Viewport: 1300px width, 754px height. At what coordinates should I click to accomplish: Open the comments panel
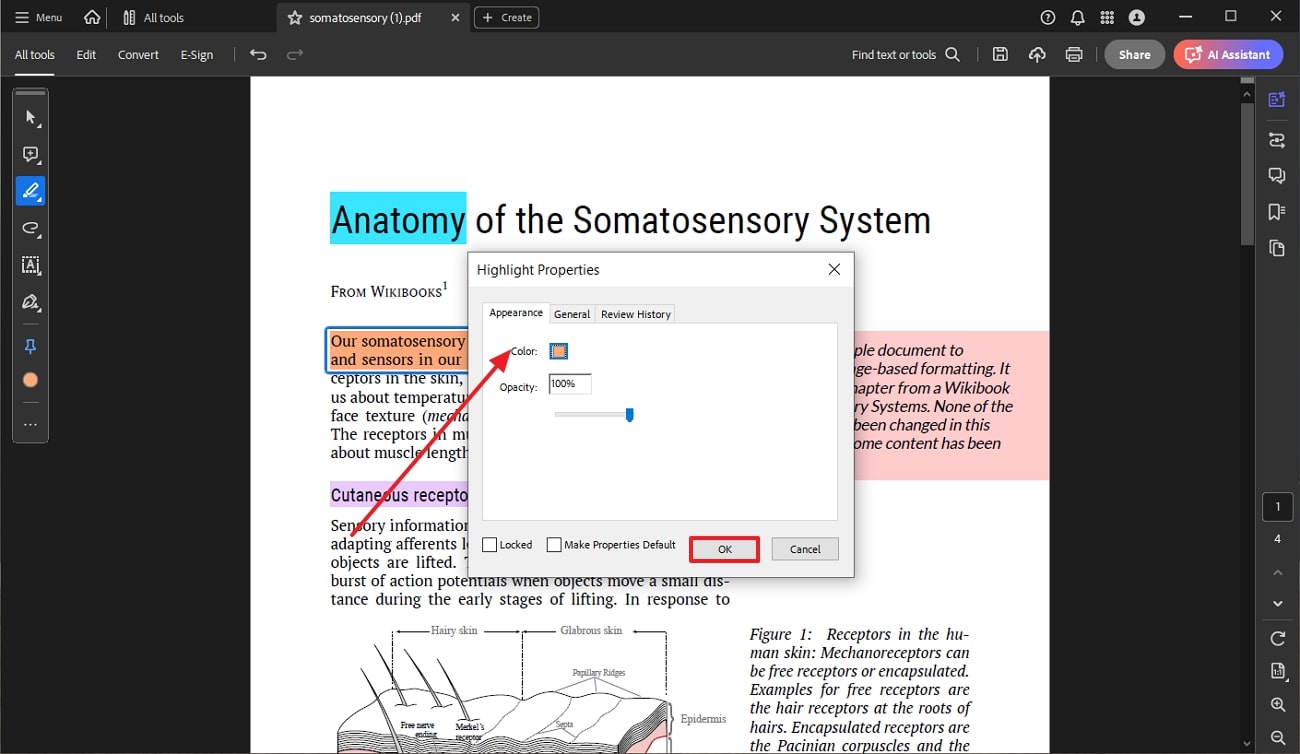coord(1277,175)
